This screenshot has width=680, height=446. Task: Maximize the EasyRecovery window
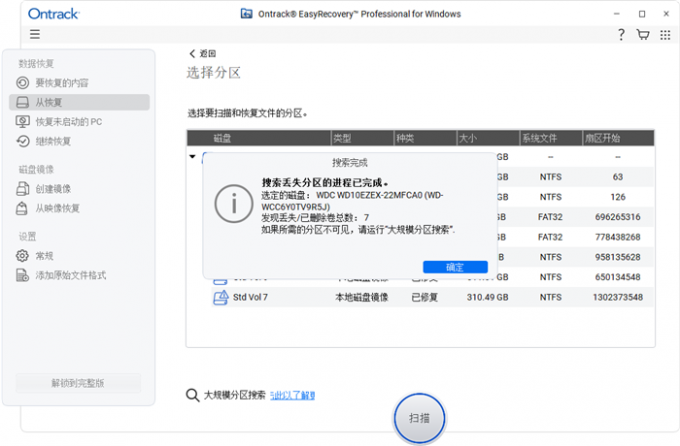point(642,14)
